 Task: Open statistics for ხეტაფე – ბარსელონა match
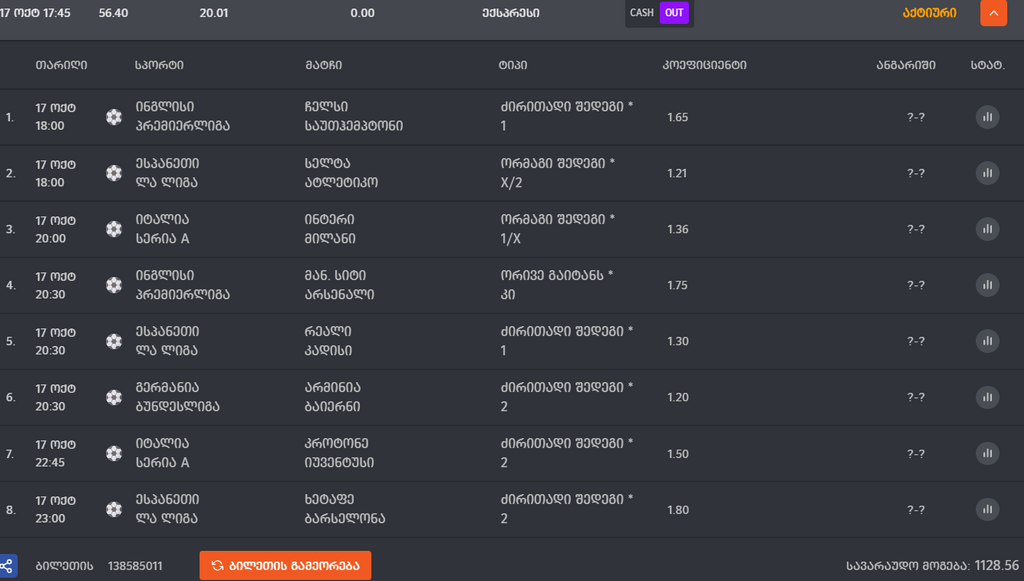click(x=987, y=509)
